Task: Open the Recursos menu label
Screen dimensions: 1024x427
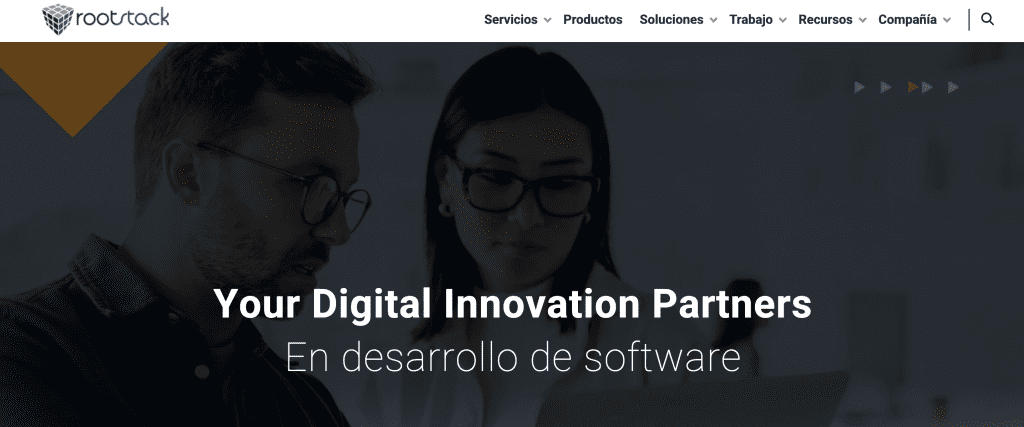Action: click(x=825, y=20)
